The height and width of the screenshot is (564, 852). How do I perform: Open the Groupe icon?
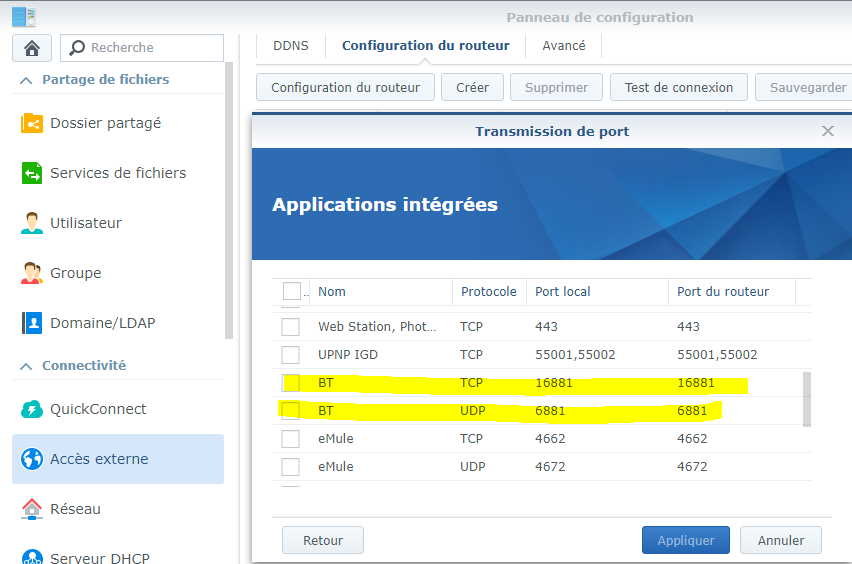click(x=32, y=273)
